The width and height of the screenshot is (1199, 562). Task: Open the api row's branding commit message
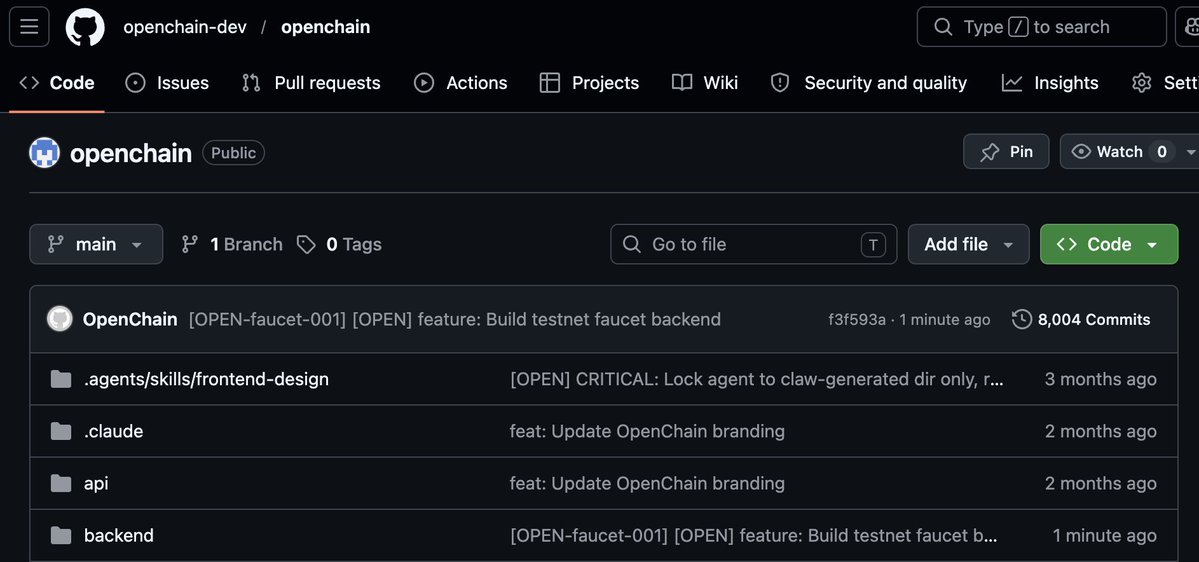(647, 483)
